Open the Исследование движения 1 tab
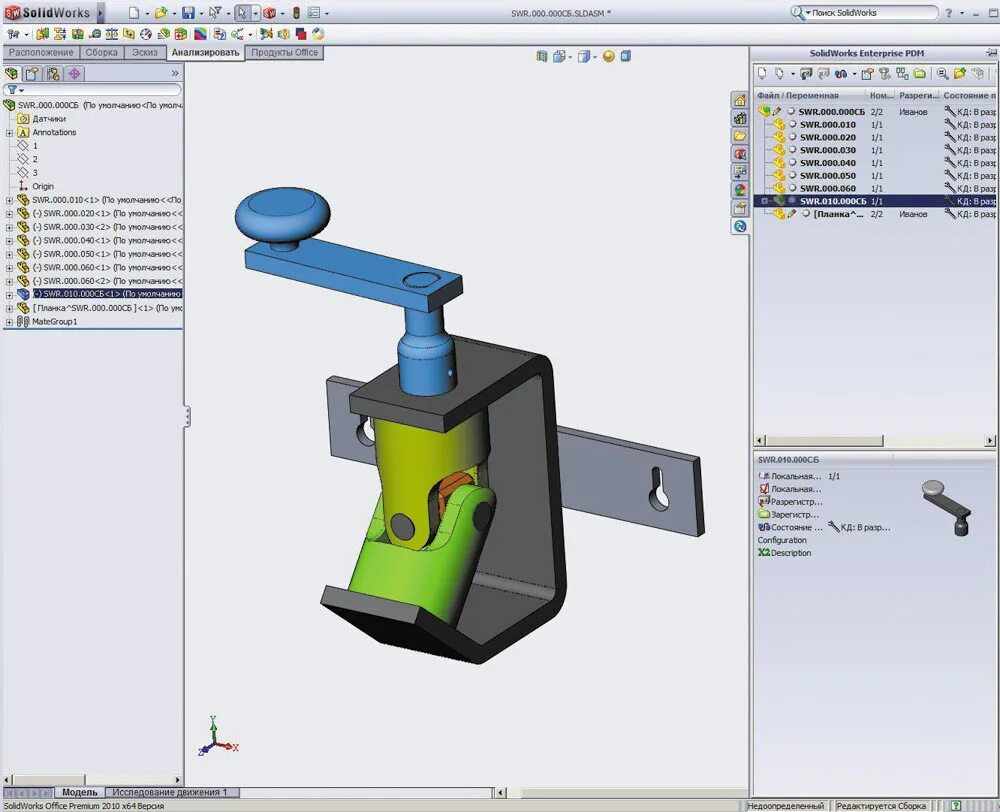This screenshot has width=1000, height=812. pos(170,792)
